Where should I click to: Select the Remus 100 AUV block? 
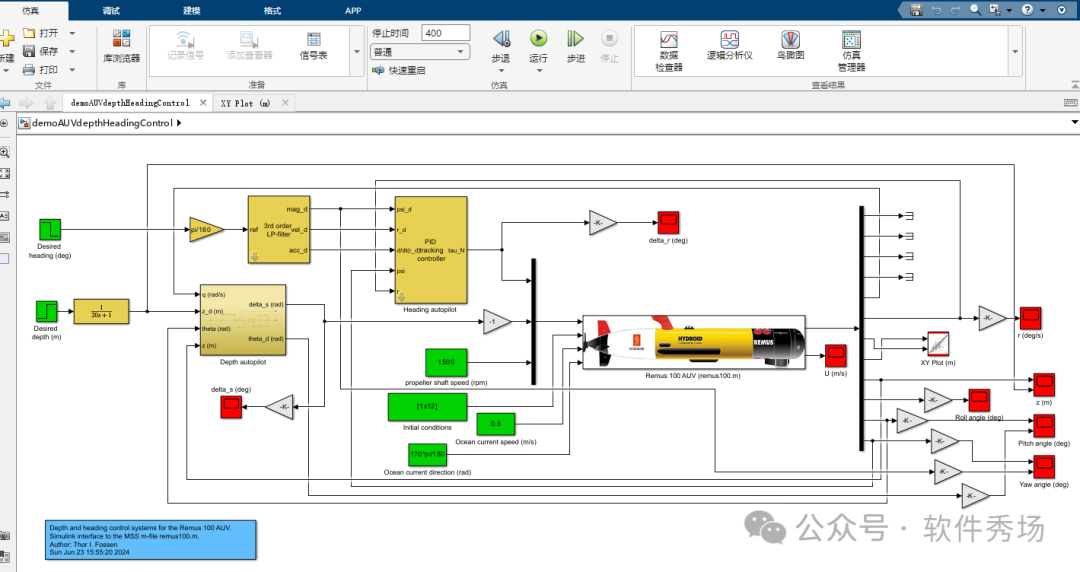694,343
